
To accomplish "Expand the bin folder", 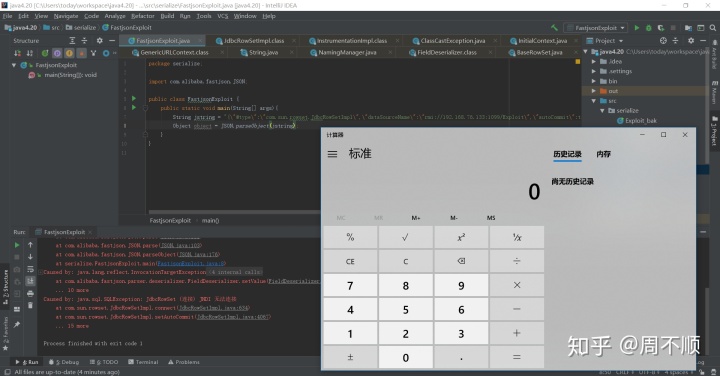I will coord(594,81).
